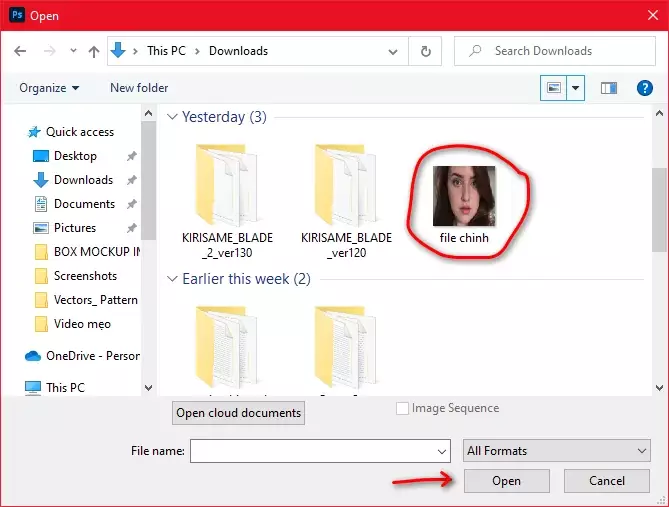Close the Open dialog window
The image size is (669, 507).
[653, 15]
